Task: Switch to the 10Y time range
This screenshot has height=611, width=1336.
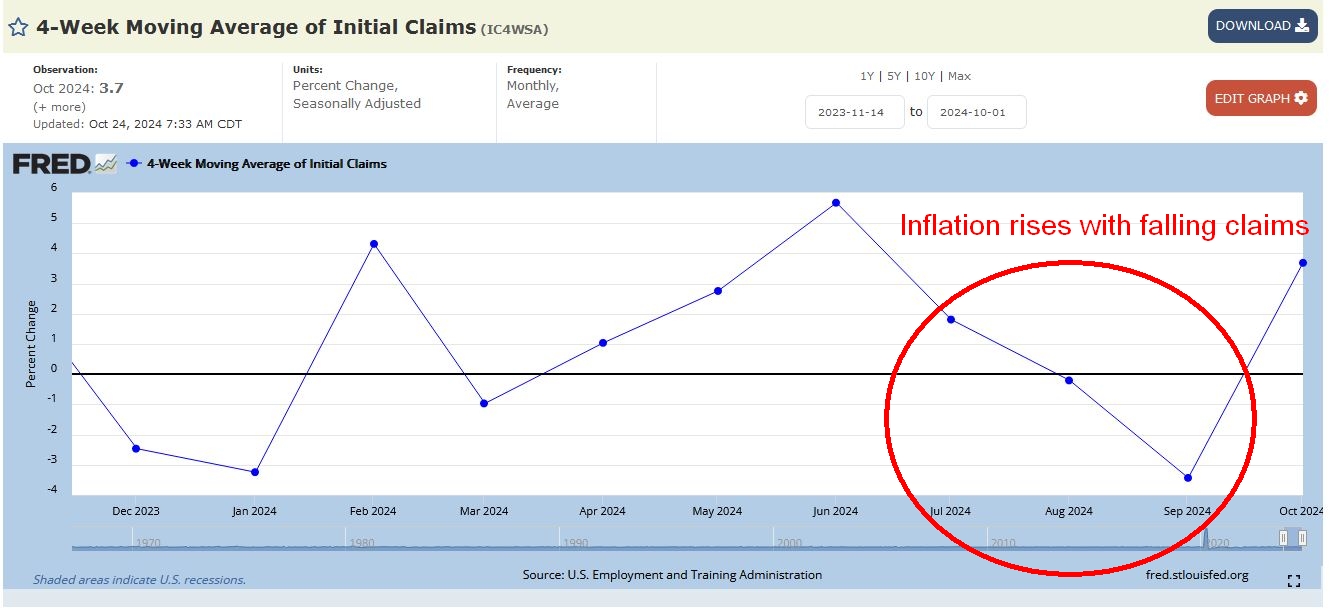Action: point(925,76)
